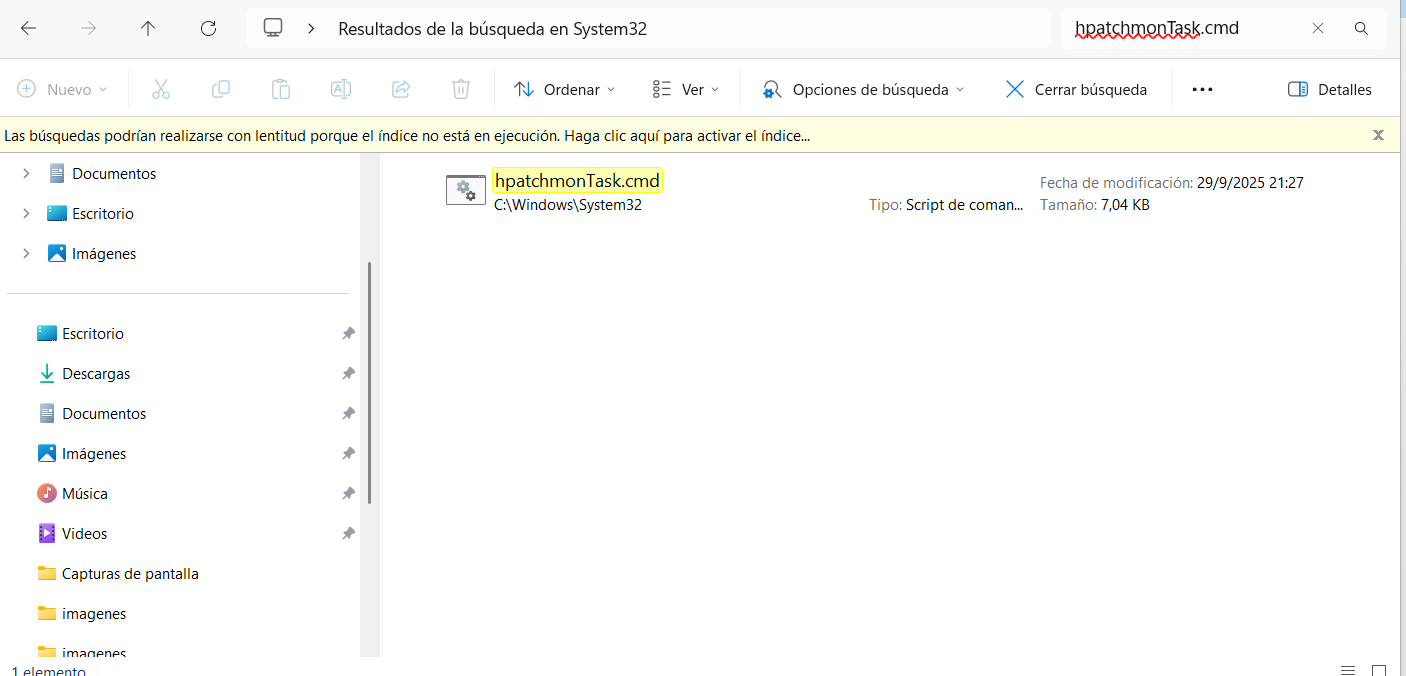
Task: Click the pin icon next to Videos
Action: (x=348, y=533)
